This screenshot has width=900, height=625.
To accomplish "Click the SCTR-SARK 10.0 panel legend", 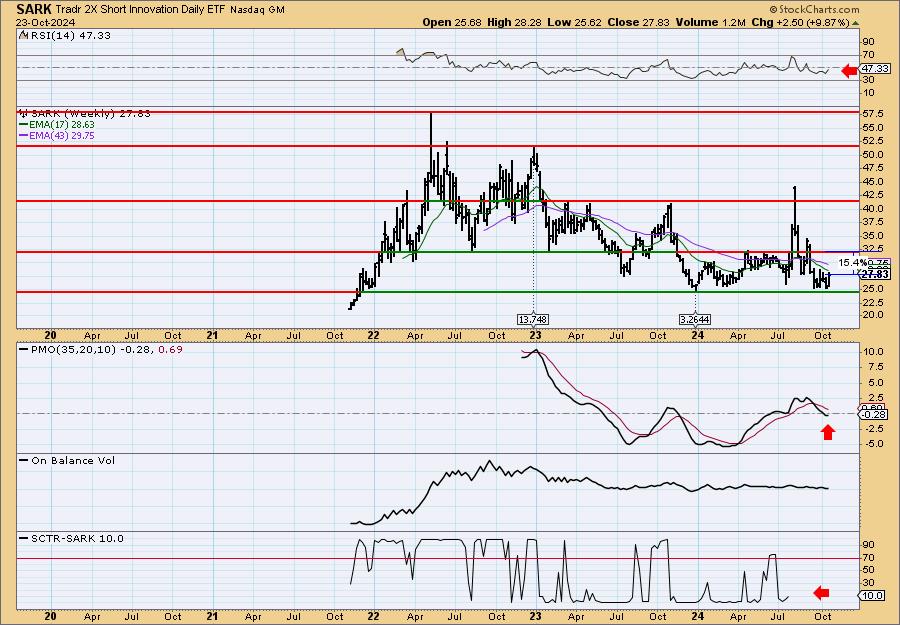I will pos(72,539).
